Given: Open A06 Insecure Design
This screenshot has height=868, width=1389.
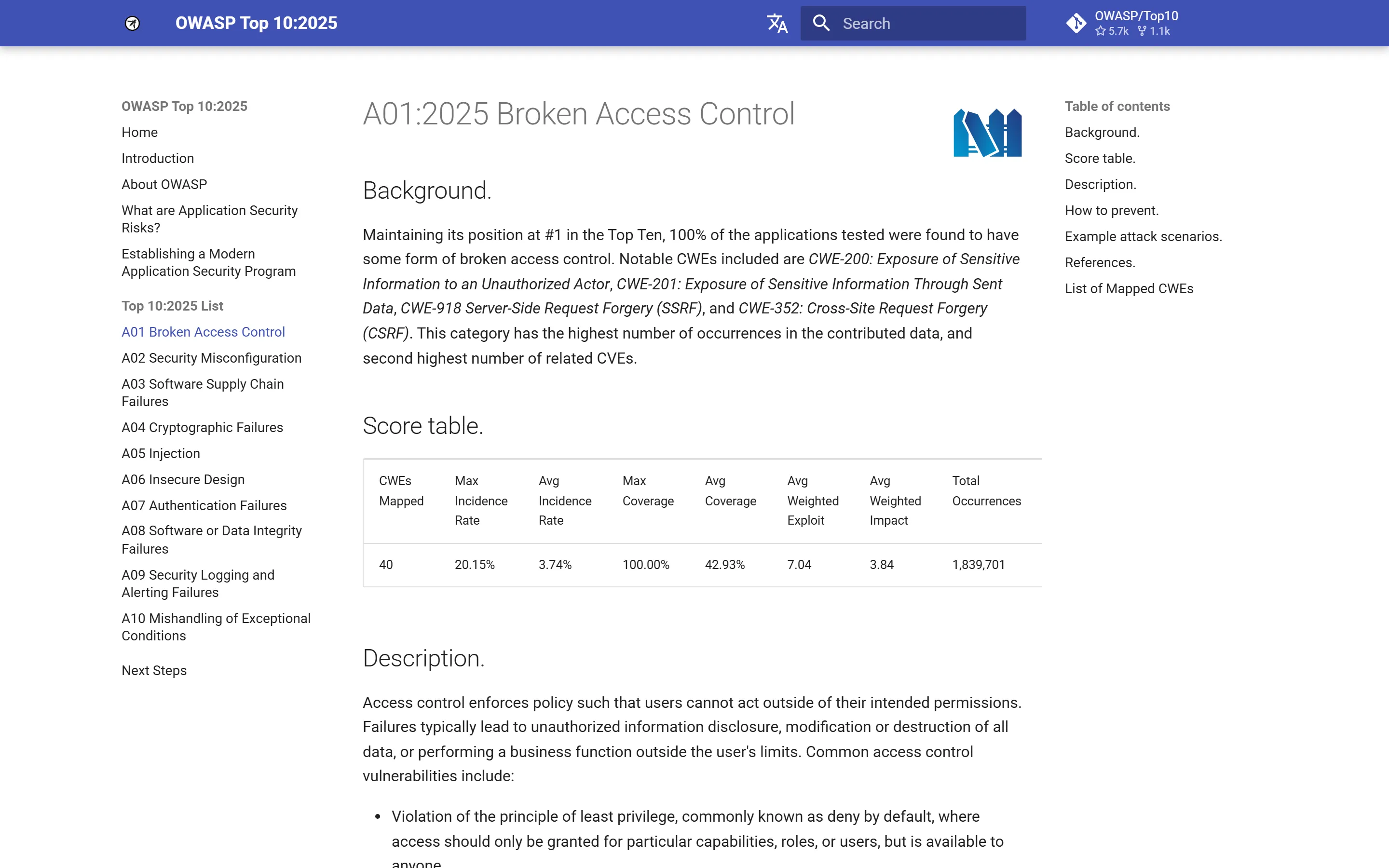Looking at the screenshot, I should 183,479.
